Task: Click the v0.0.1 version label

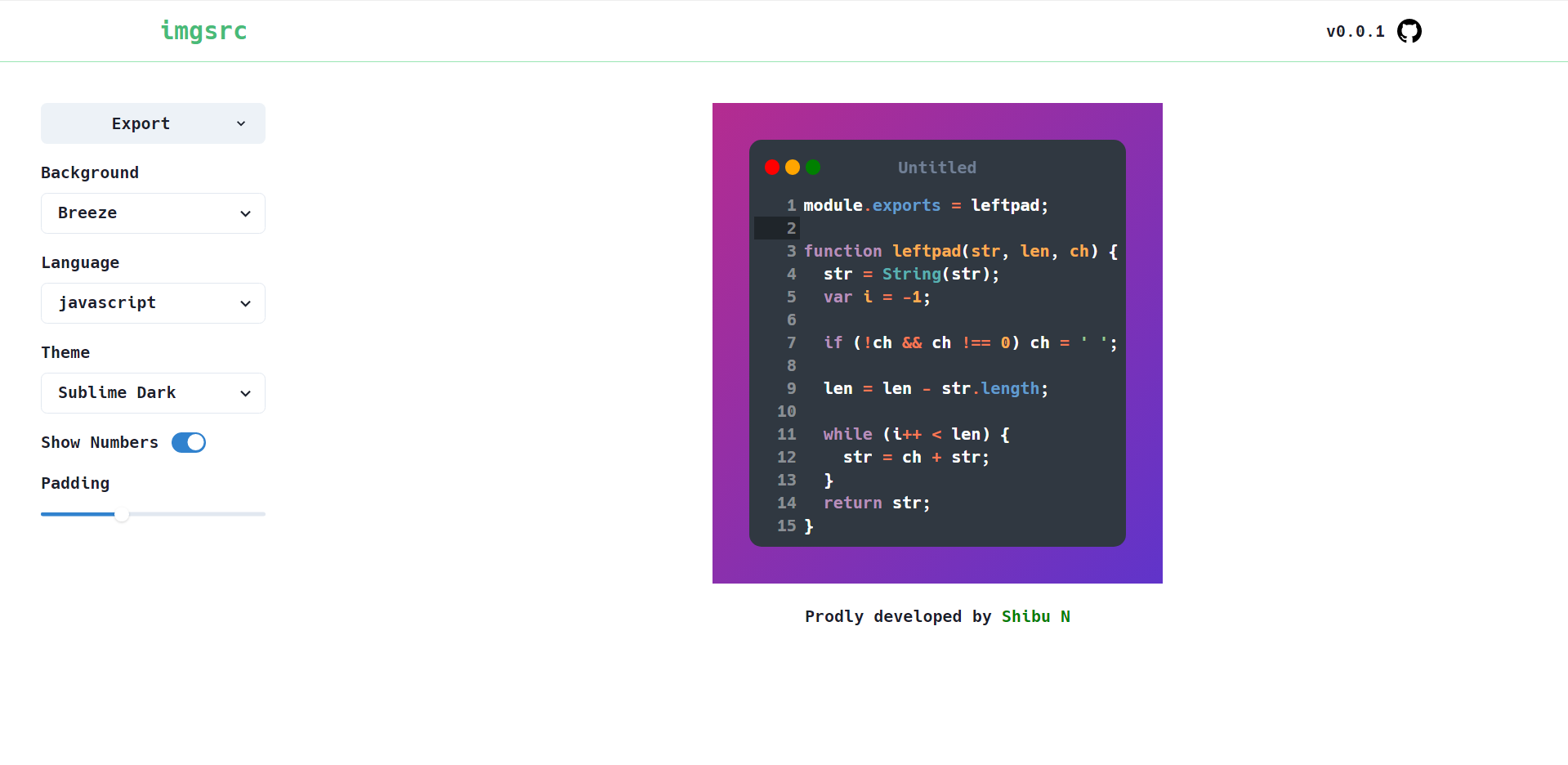Action: 1355,31
